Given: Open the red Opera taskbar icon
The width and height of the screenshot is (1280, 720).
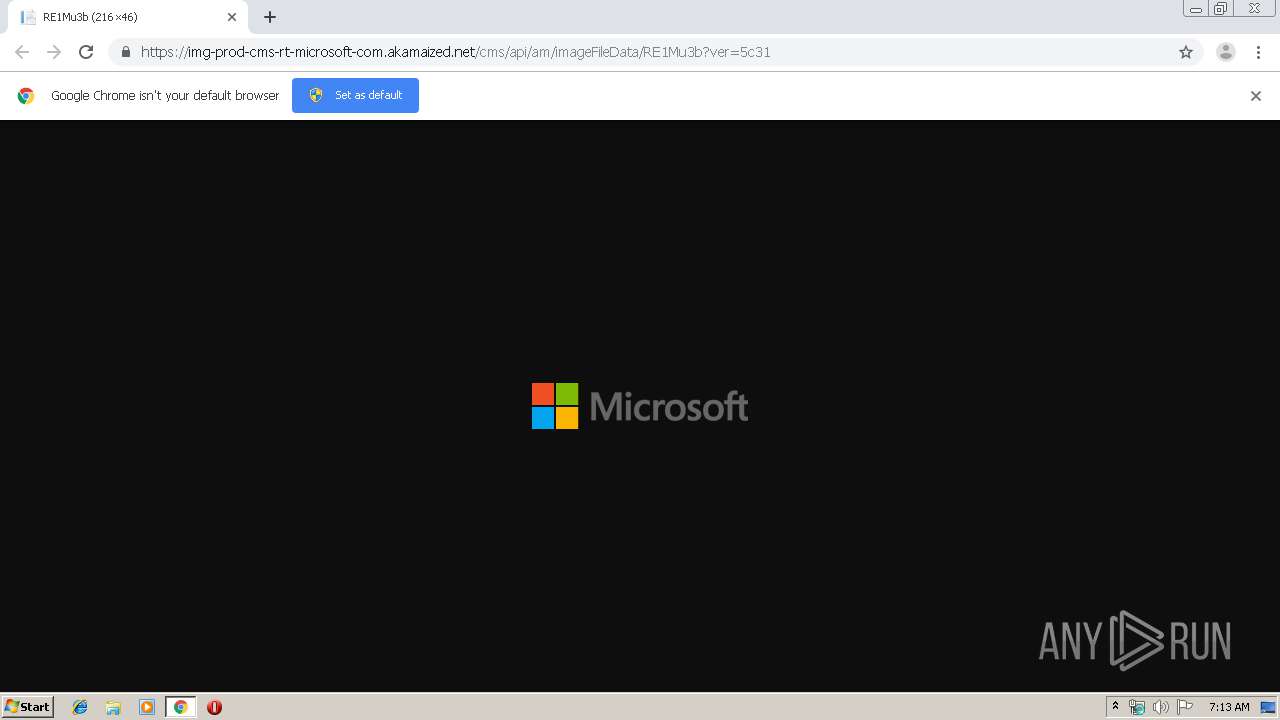Looking at the screenshot, I should pyautogui.click(x=214, y=707).
